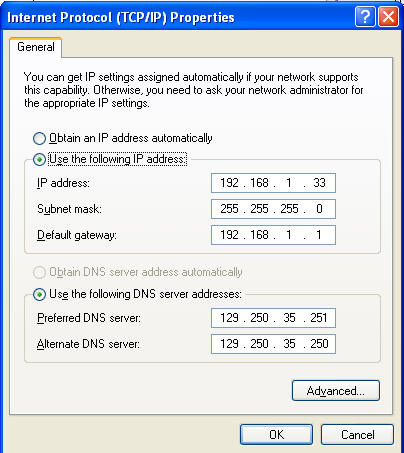Click last octet 250 of Alternate DNS

pos(319,344)
